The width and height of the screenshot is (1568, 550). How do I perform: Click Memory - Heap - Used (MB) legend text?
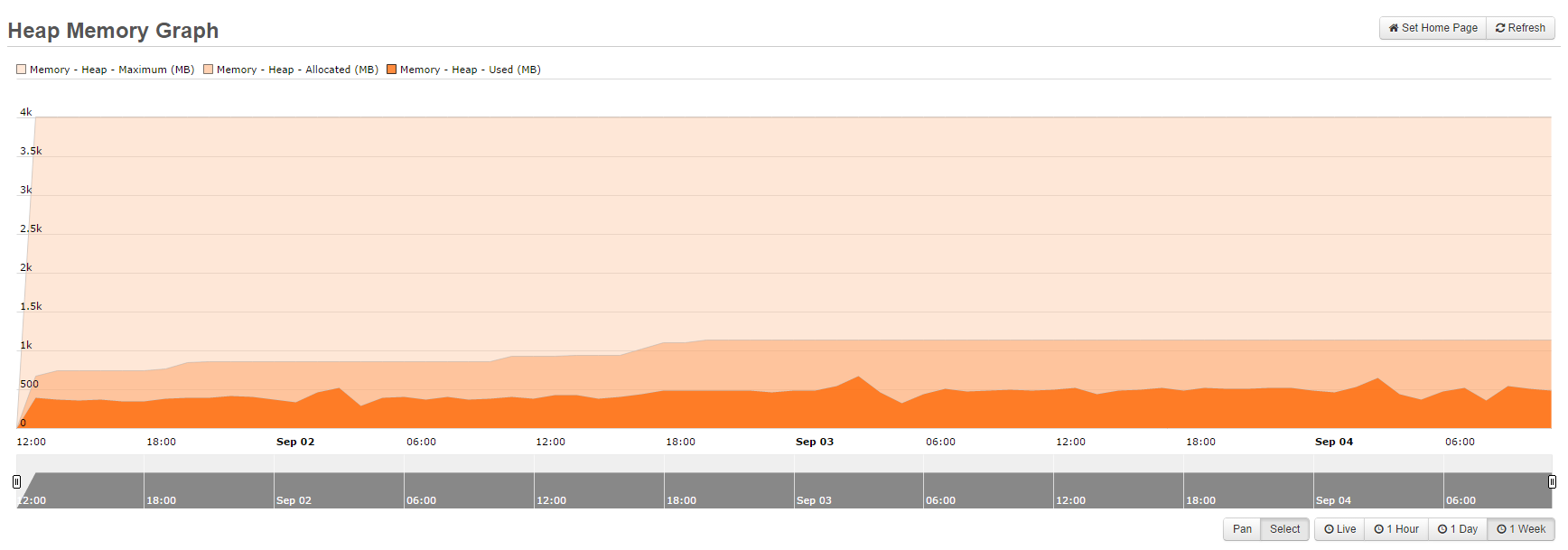[471, 70]
